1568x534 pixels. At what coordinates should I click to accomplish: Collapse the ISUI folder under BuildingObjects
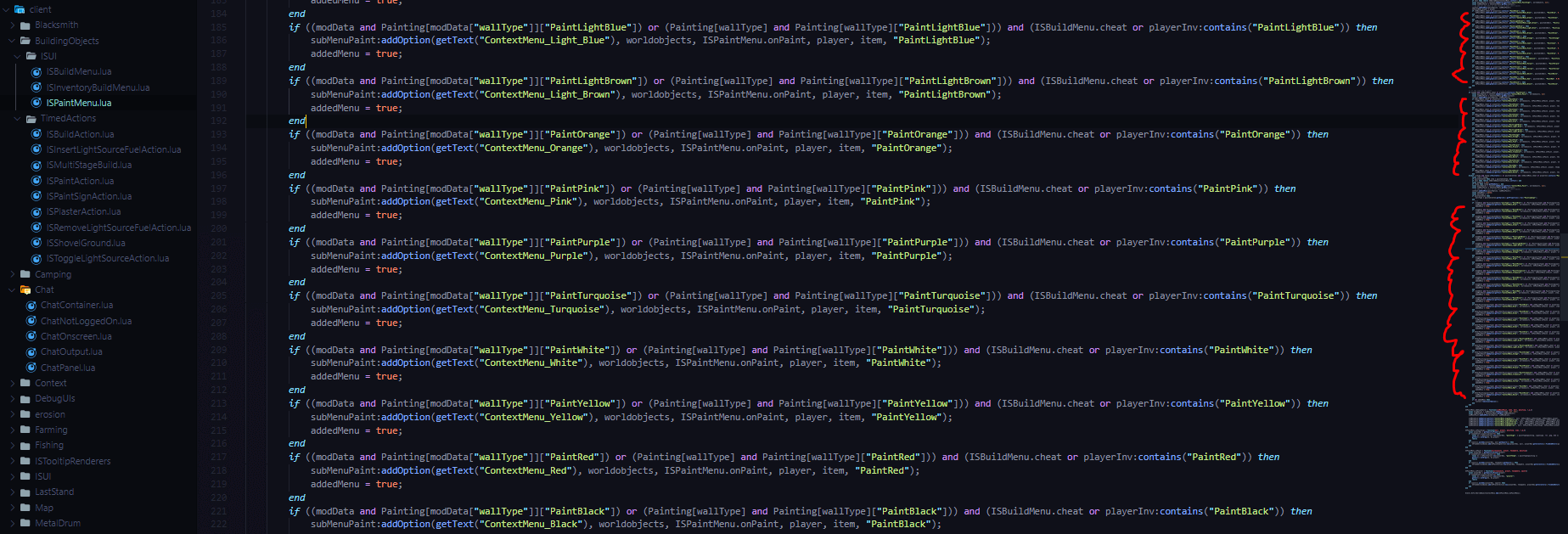[x=18, y=56]
